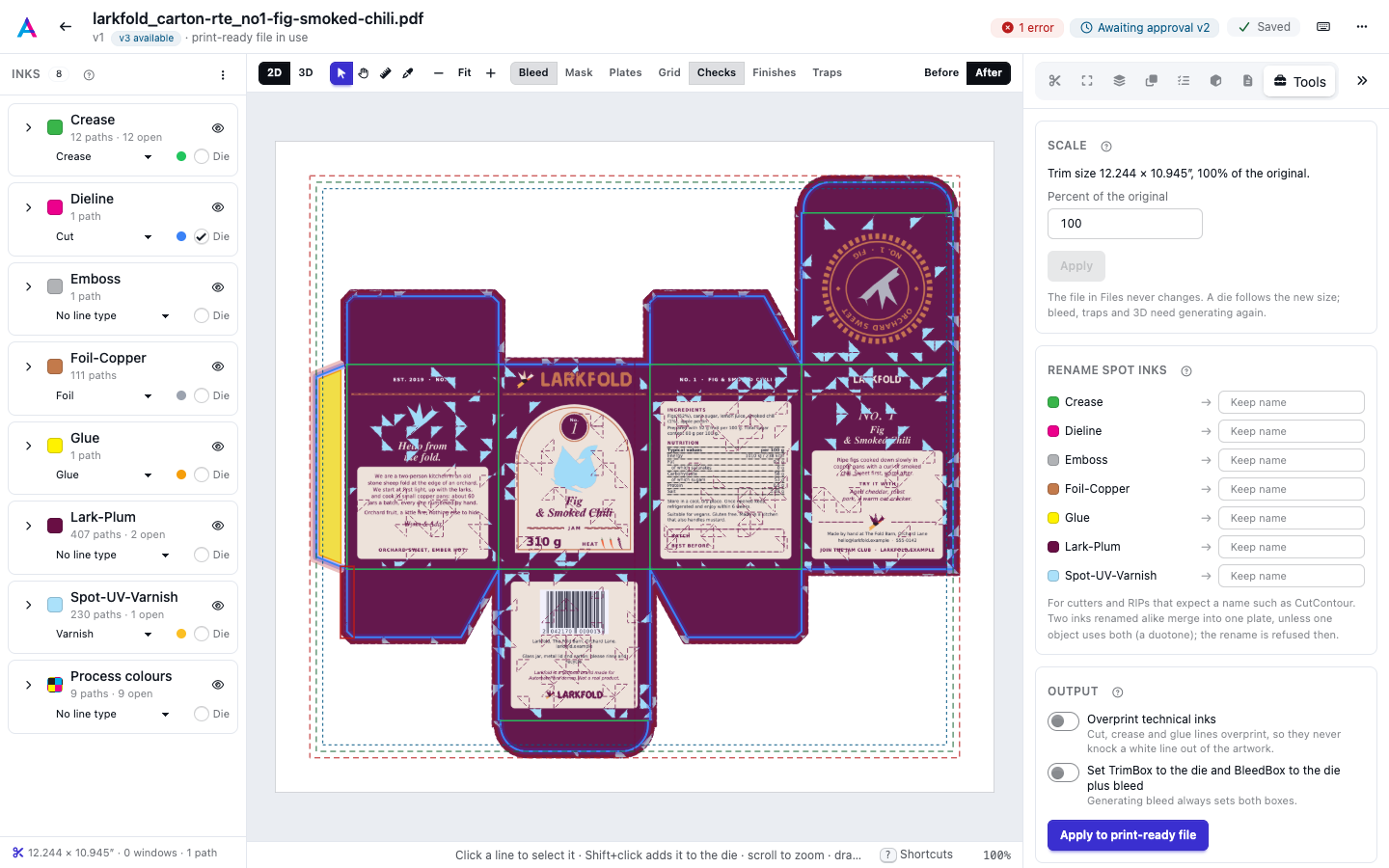Collapse the right panel with double chevron
Screen dimensions: 1389x868
click(x=1362, y=81)
